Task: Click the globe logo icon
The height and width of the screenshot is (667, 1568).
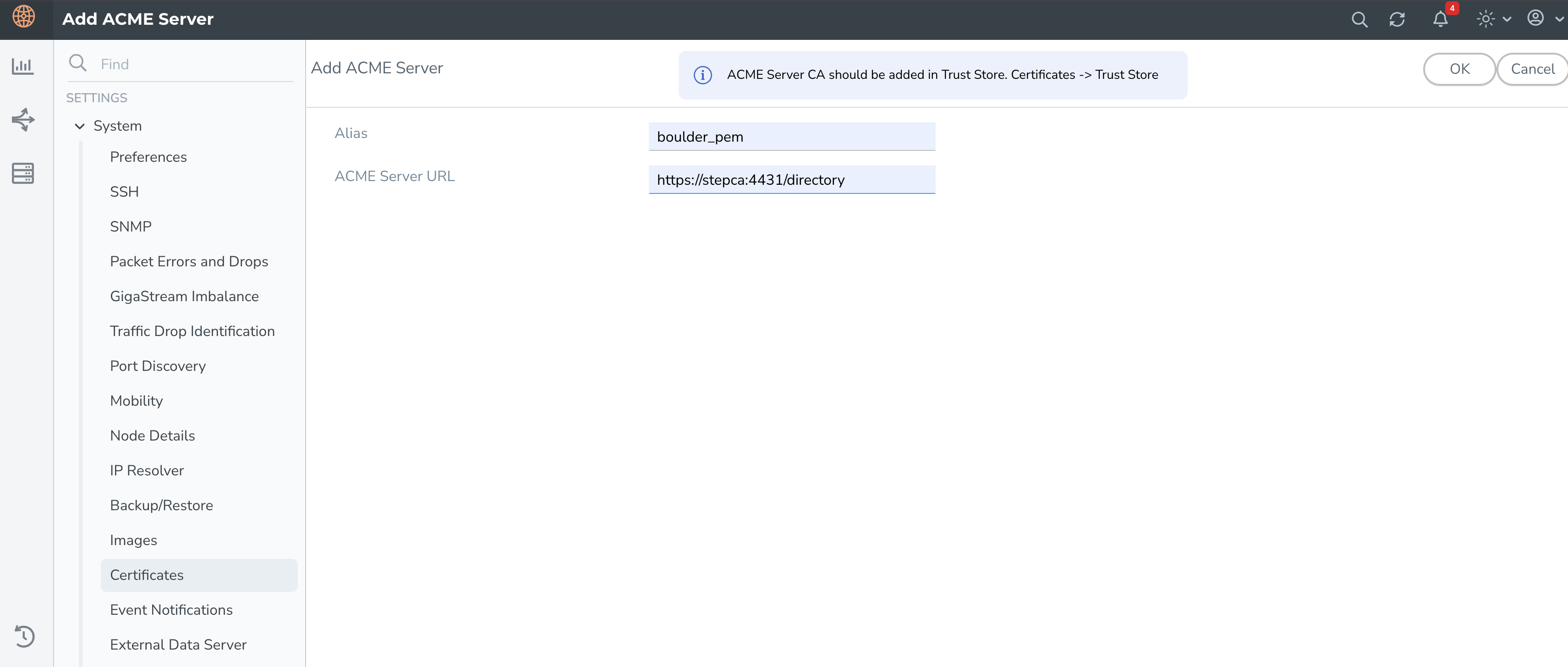Action: tap(24, 17)
